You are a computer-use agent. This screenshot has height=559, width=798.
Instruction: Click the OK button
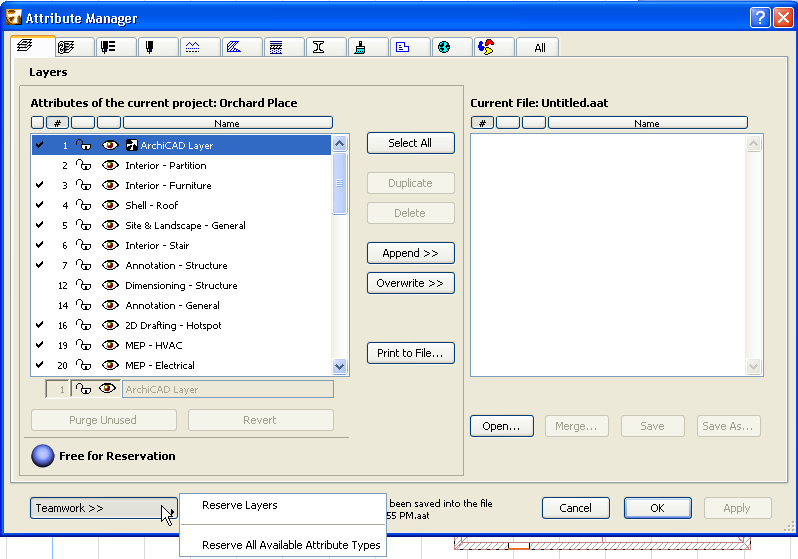(658, 508)
